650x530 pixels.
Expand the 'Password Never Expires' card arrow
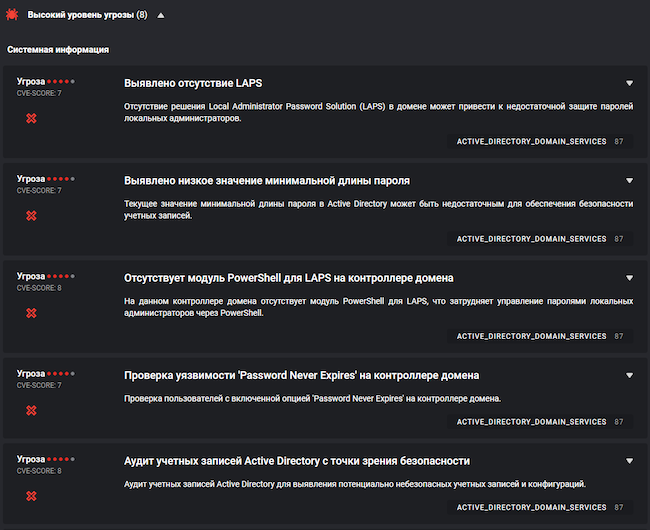pos(629,376)
